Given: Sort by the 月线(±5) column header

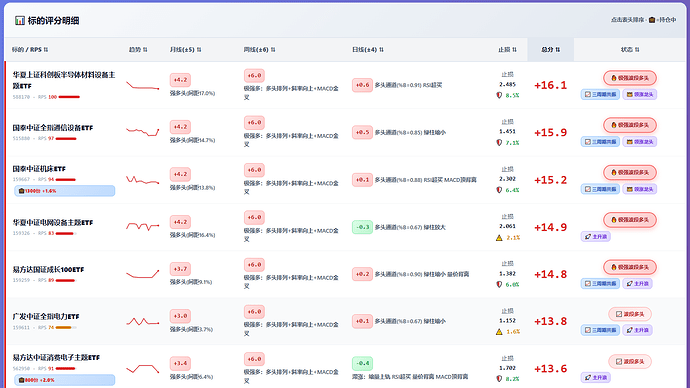Looking at the screenshot, I should click(x=185, y=50).
